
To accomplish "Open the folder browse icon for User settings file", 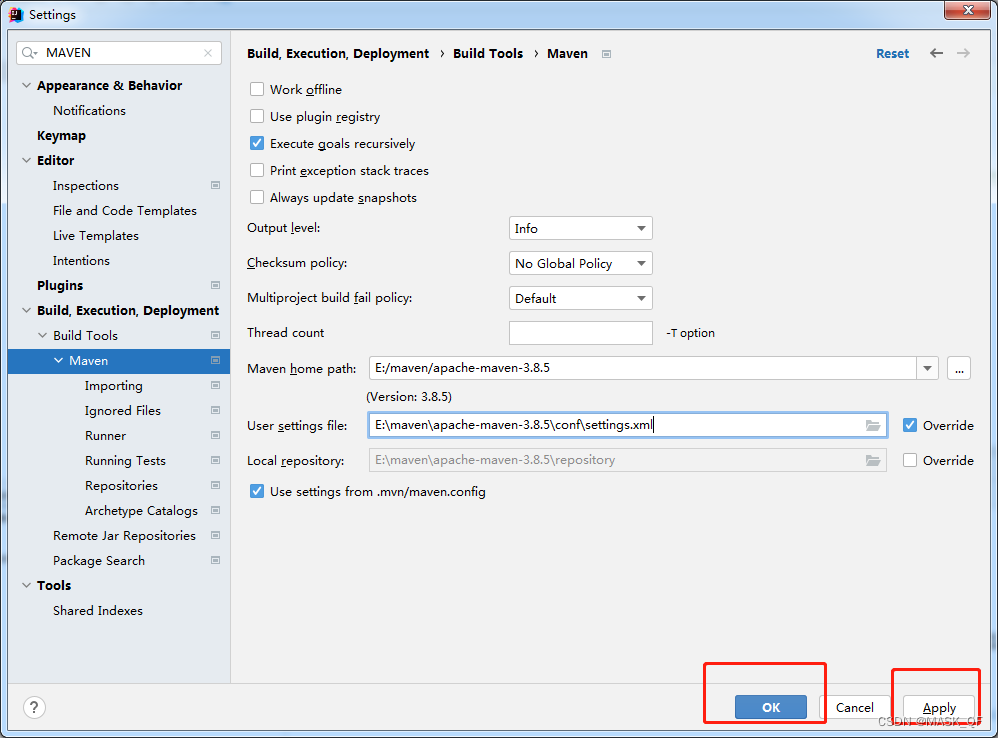I will pyautogui.click(x=874, y=424).
